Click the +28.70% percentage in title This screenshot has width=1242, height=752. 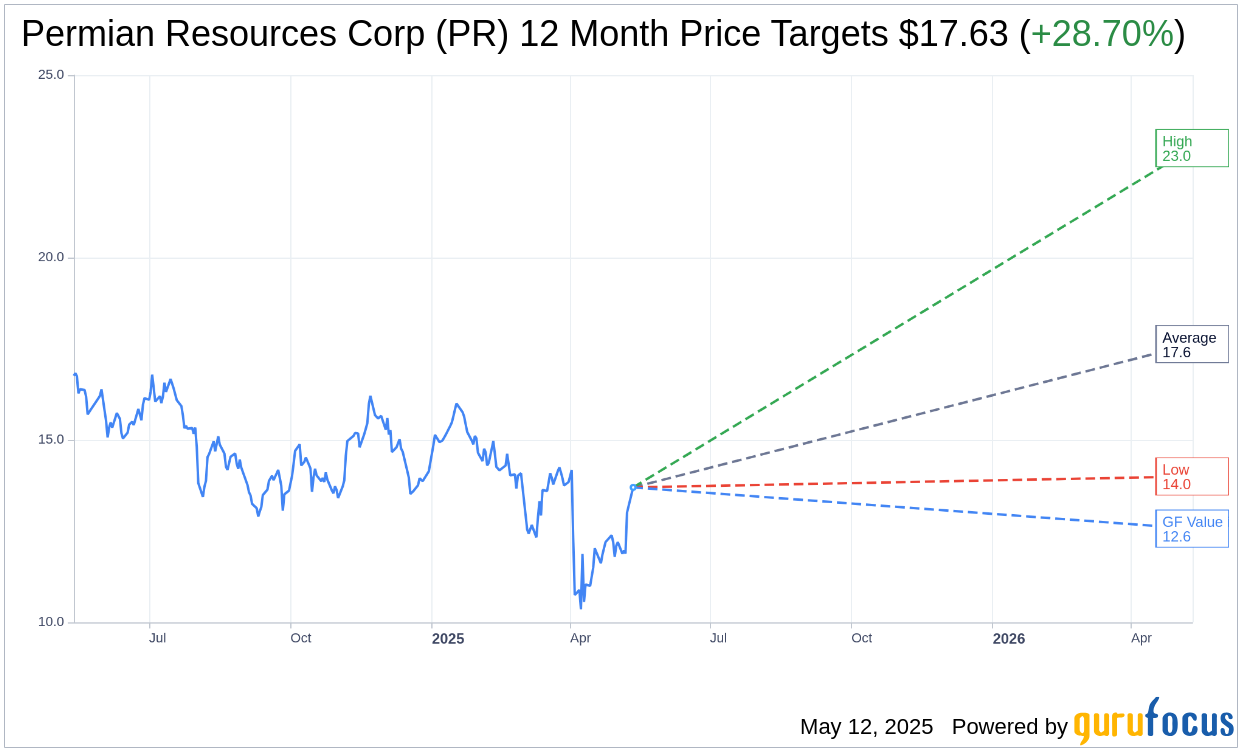[x=1102, y=34]
